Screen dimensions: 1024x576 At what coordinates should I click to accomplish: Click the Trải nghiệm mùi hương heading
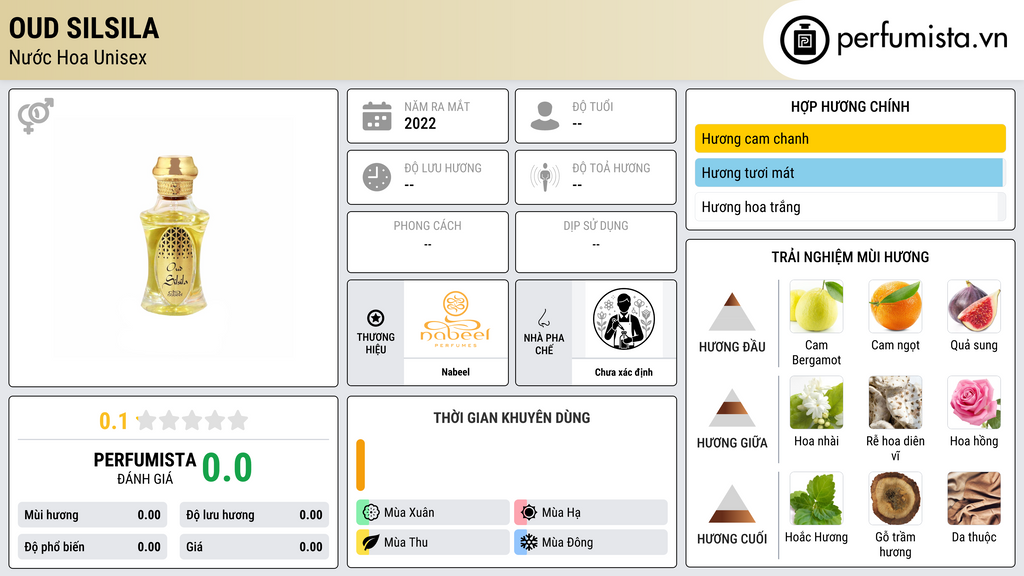850,257
